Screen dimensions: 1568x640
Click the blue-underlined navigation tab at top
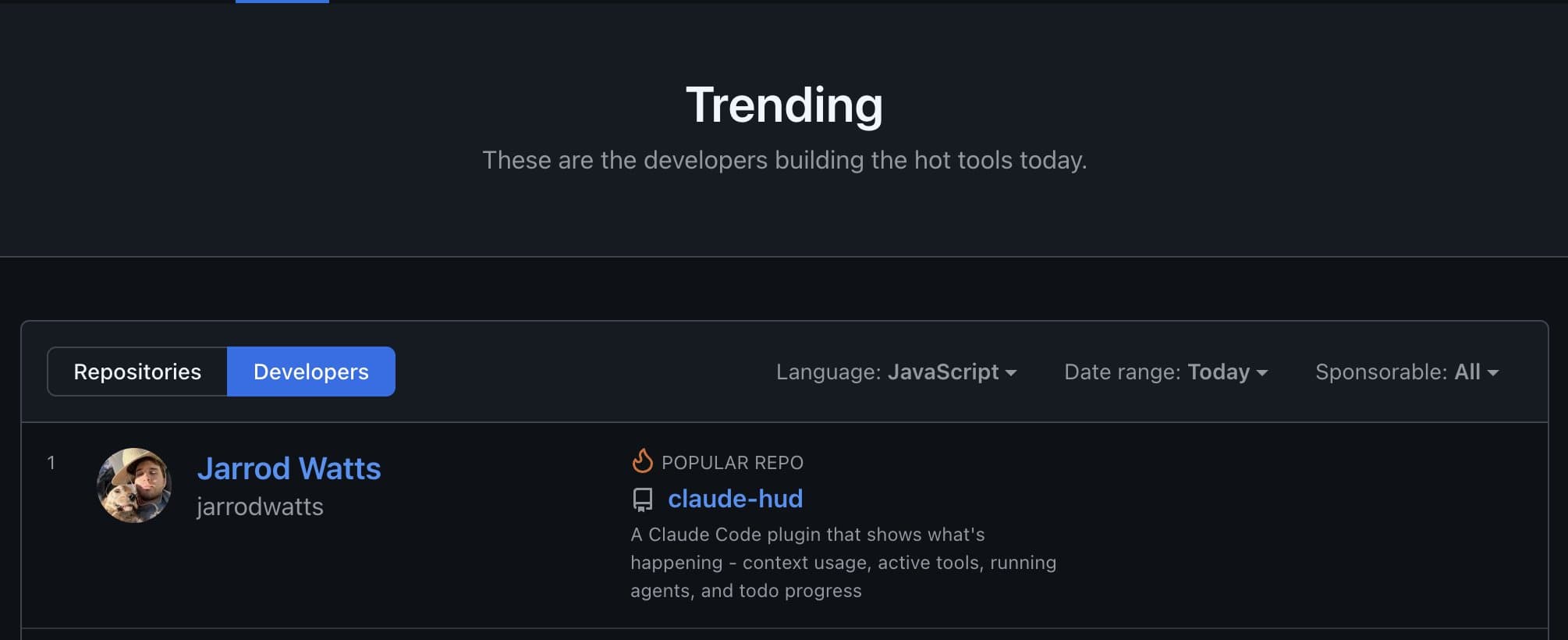(x=282, y=2)
